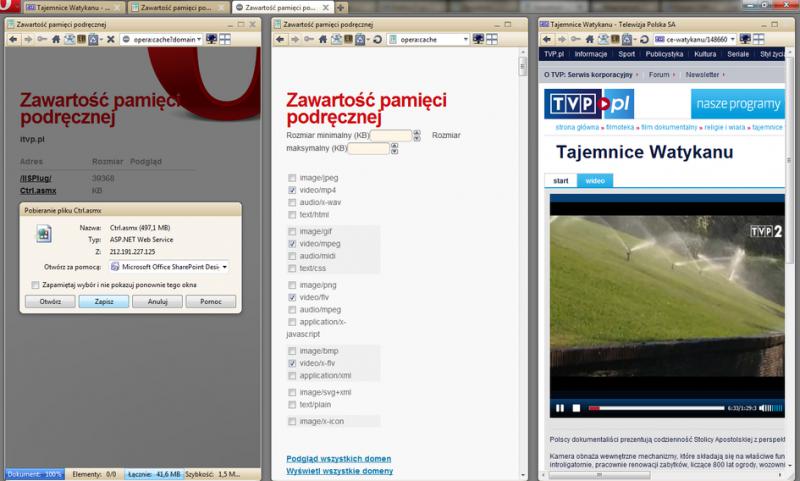Stop the video player
This screenshot has height=481, width=800.
tap(576, 408)
